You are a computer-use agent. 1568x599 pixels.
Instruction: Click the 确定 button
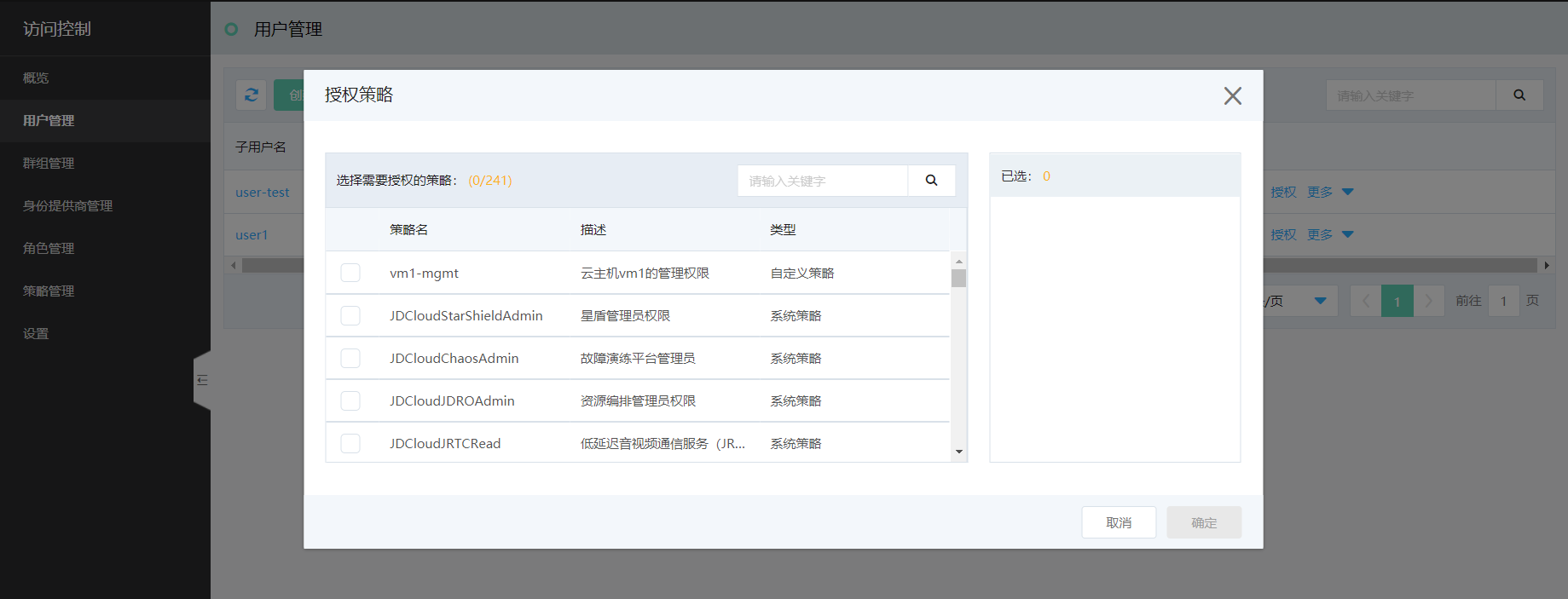coord(1204,522)
